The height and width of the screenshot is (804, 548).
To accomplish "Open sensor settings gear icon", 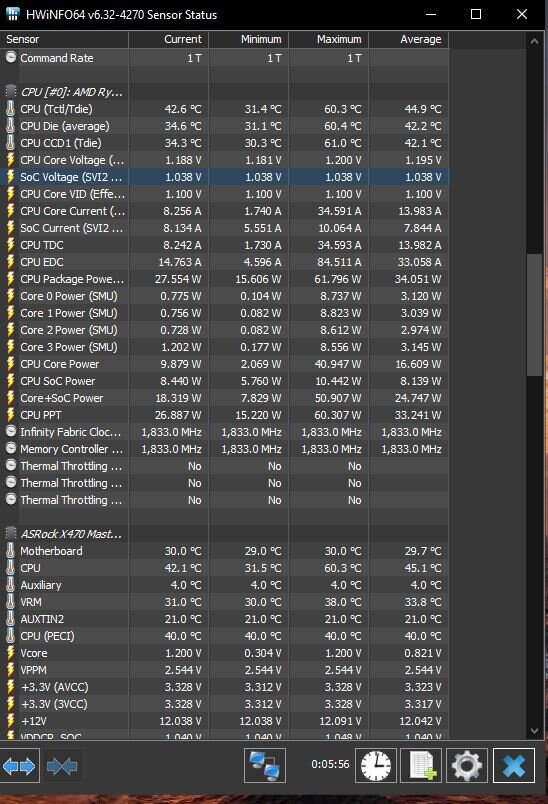I will click(466, 766).
